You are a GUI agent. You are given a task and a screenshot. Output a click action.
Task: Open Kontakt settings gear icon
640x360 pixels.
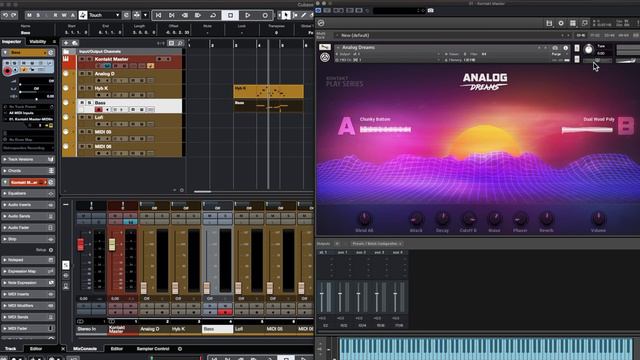pos(561,23)
